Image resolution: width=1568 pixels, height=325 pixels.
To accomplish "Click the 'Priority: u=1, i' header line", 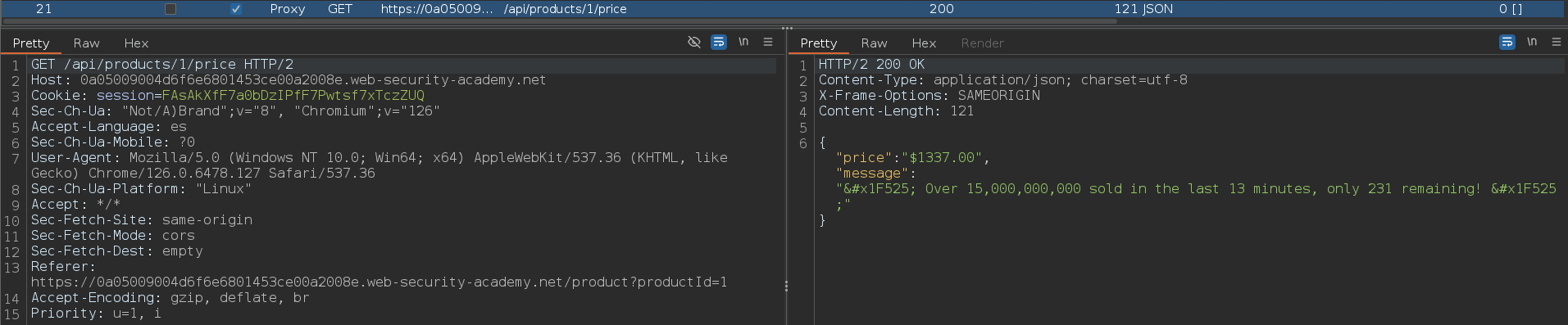I will [97, 314].
